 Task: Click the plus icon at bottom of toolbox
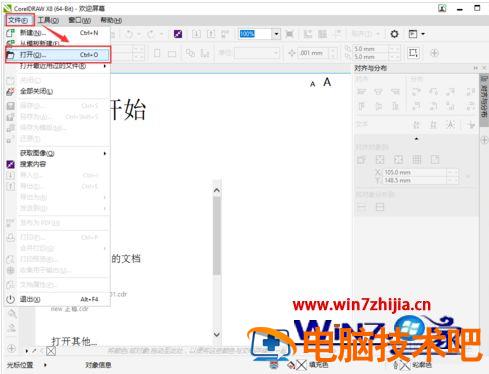coord(11,349)
